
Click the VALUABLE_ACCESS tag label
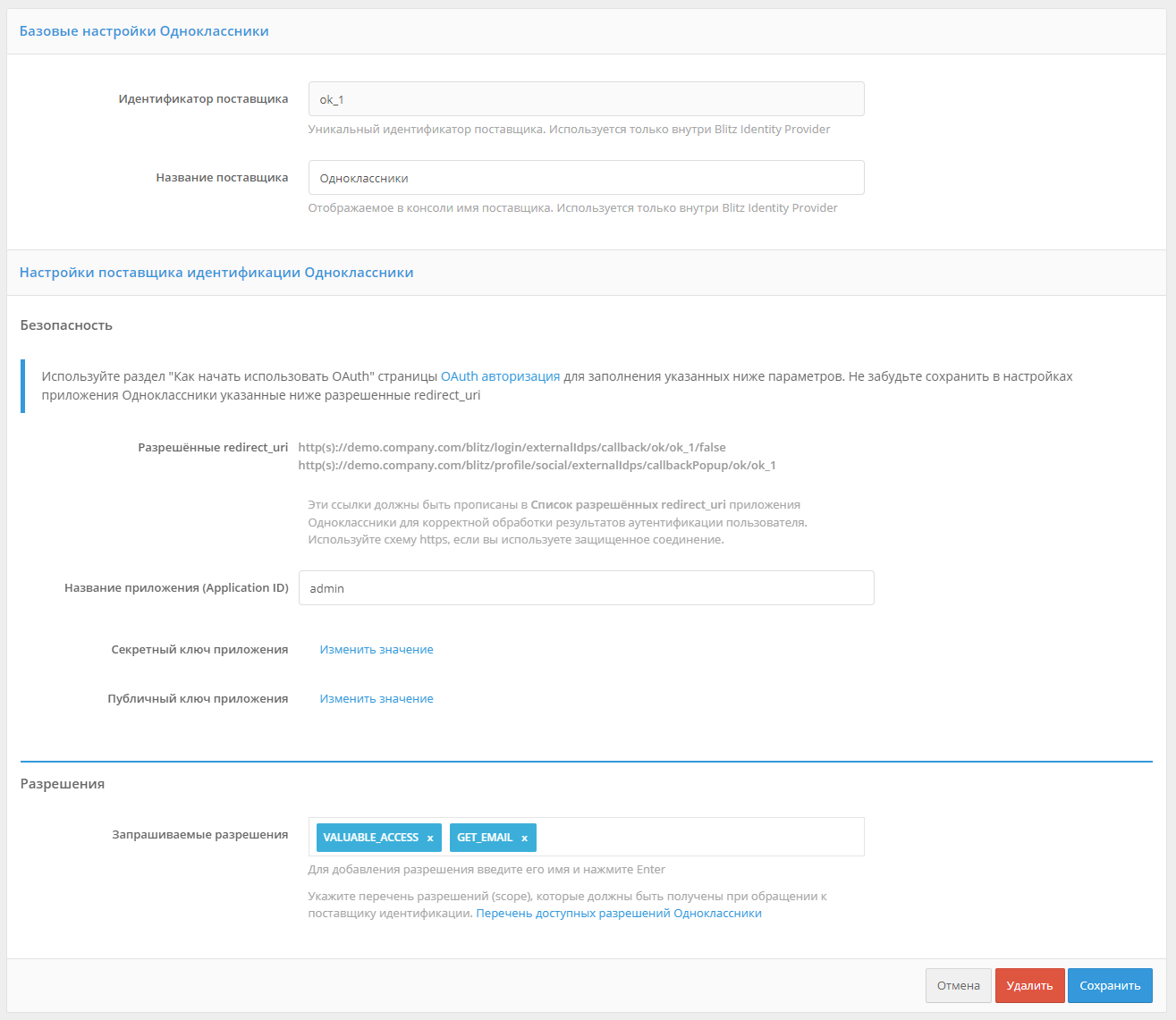click(x=370, y=838)
